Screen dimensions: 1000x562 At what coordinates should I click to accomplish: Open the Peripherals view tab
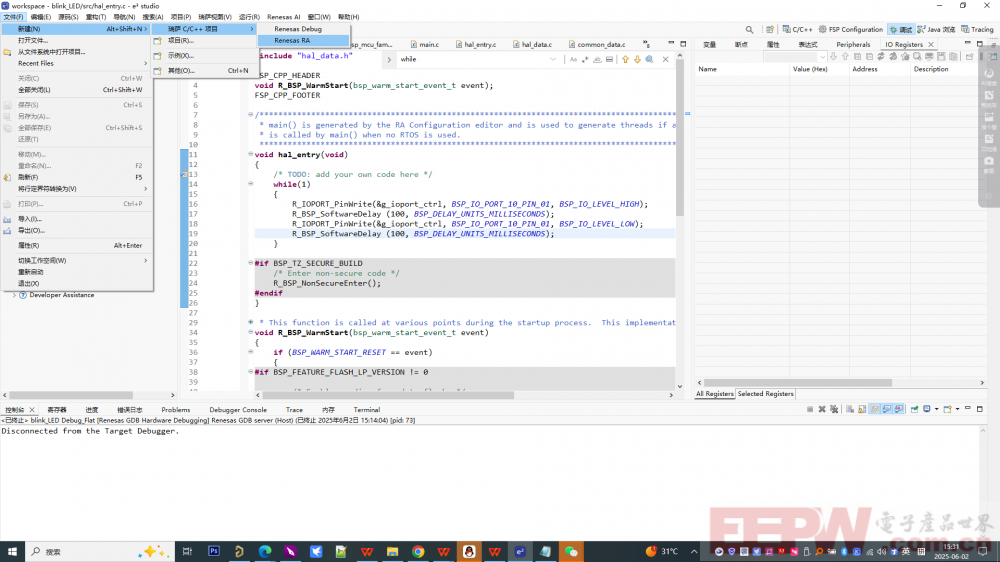853,45
